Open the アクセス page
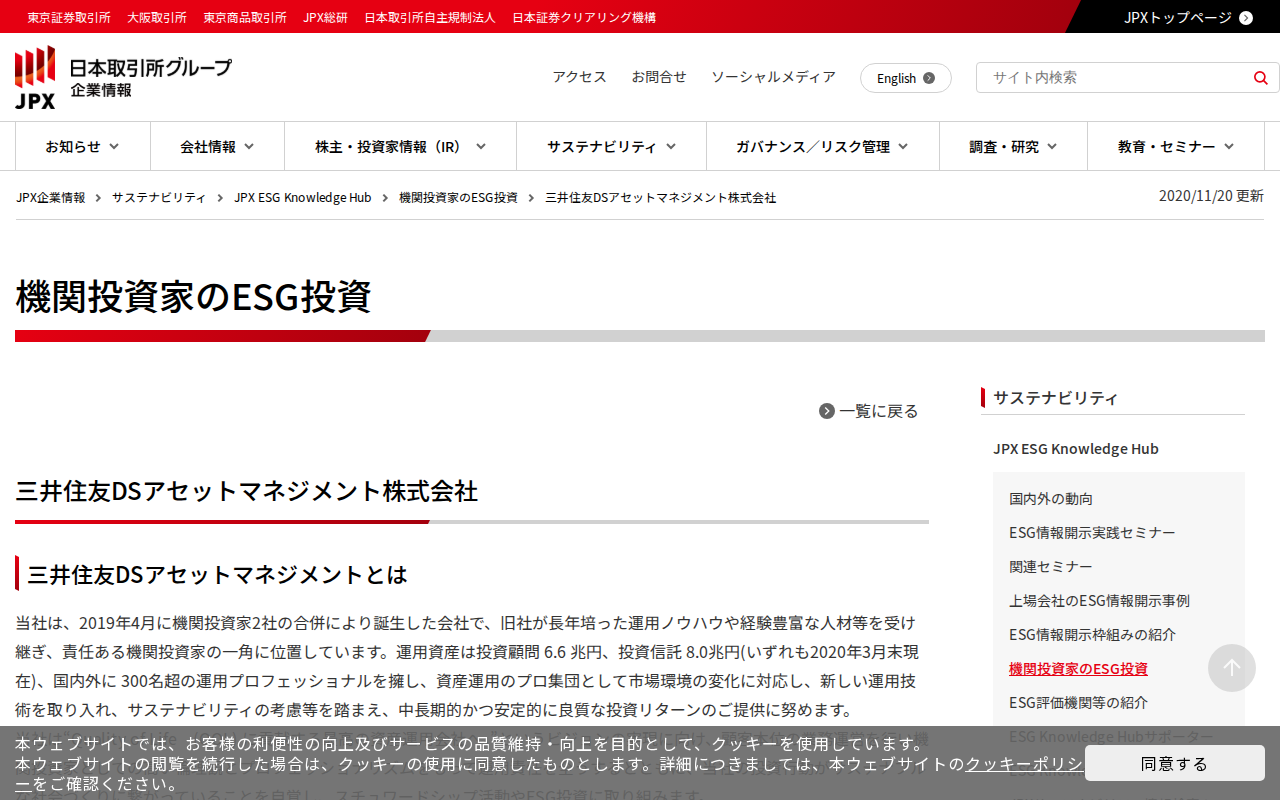Viewport: 1280px width, 800px height. (580, 77)
